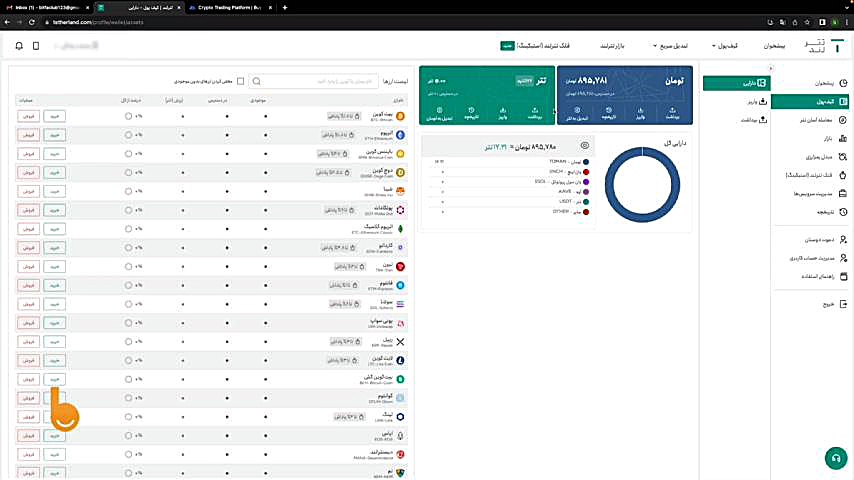Screen dimensions: 854x480
Task: Expand the کیف پول dropdown in top navigation
Action: click(x=724, y=46)
